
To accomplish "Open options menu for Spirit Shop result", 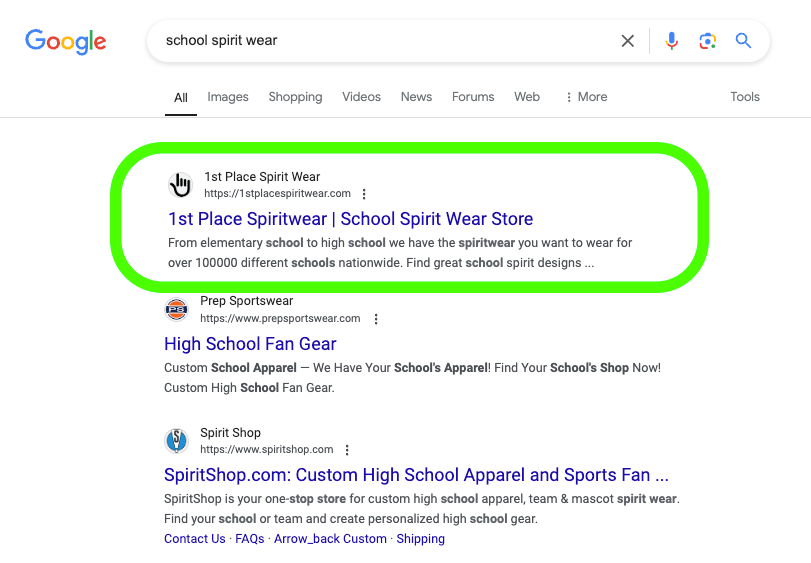I will click(x=347, y=450).
